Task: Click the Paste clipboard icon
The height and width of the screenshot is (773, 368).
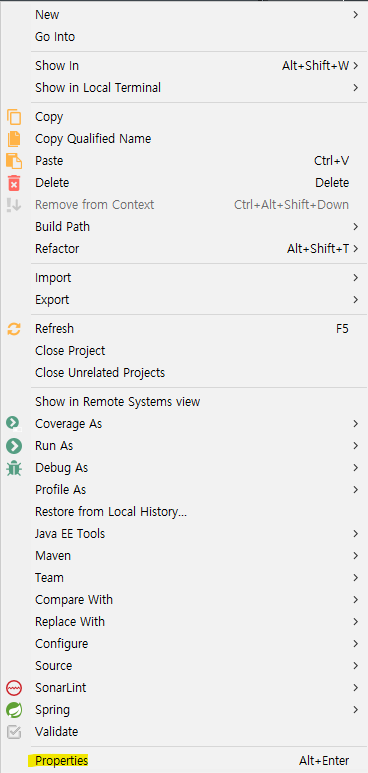Action: (14, 161)
